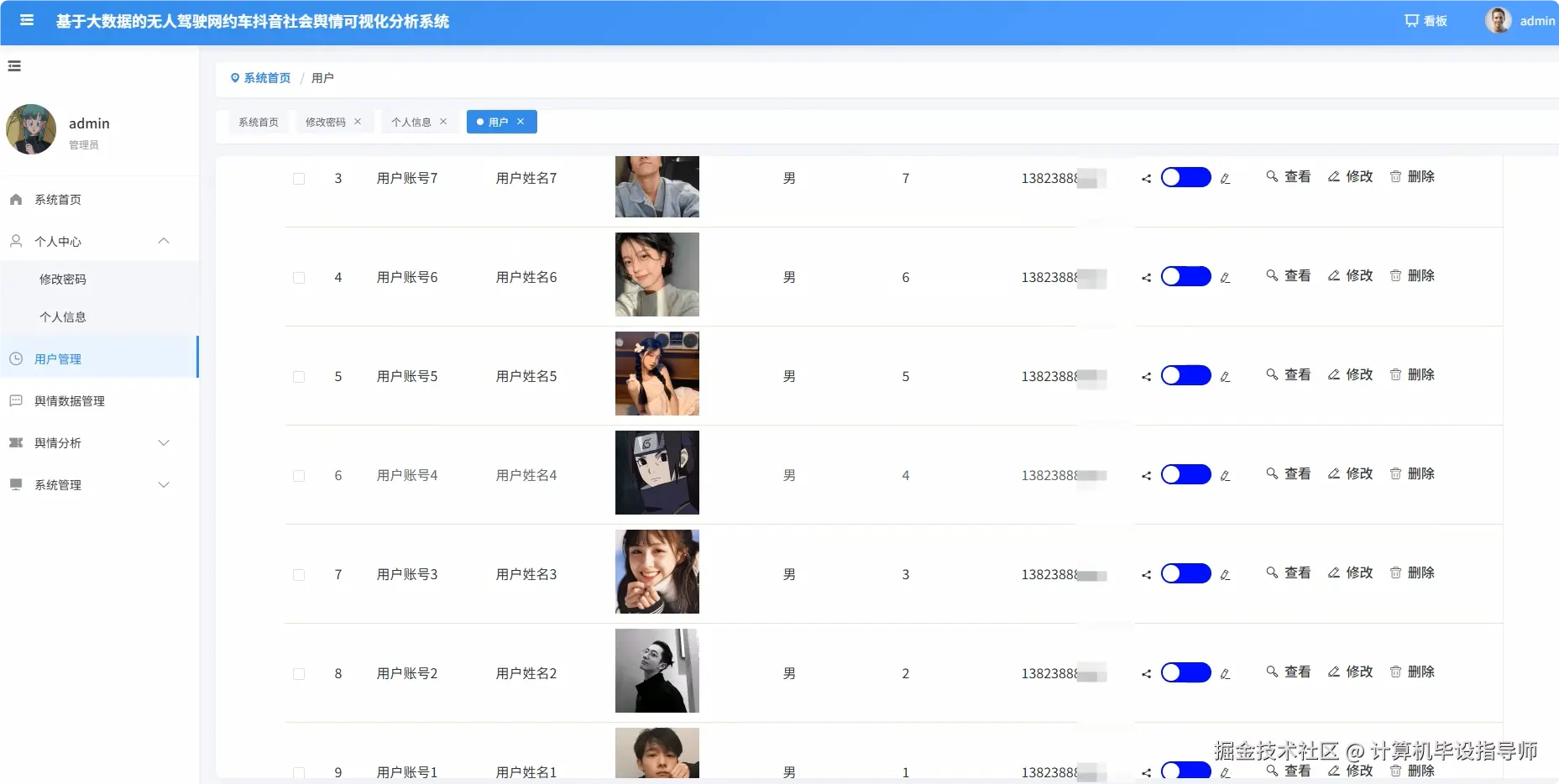Image resolution: width=1559 pixels, height=784 pixels.
Task: Select the checkbox for 用户账号6 row
Action: tap(299, 278)
